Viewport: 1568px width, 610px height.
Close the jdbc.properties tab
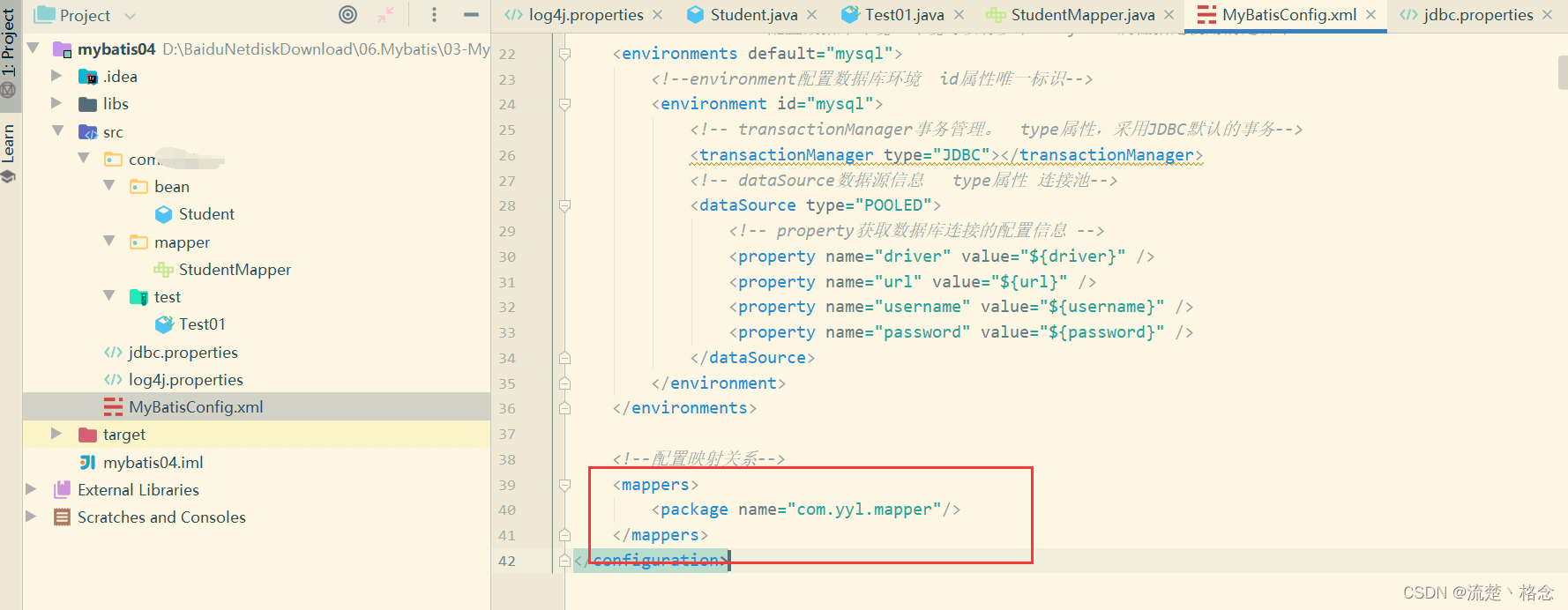[1547, 15]
